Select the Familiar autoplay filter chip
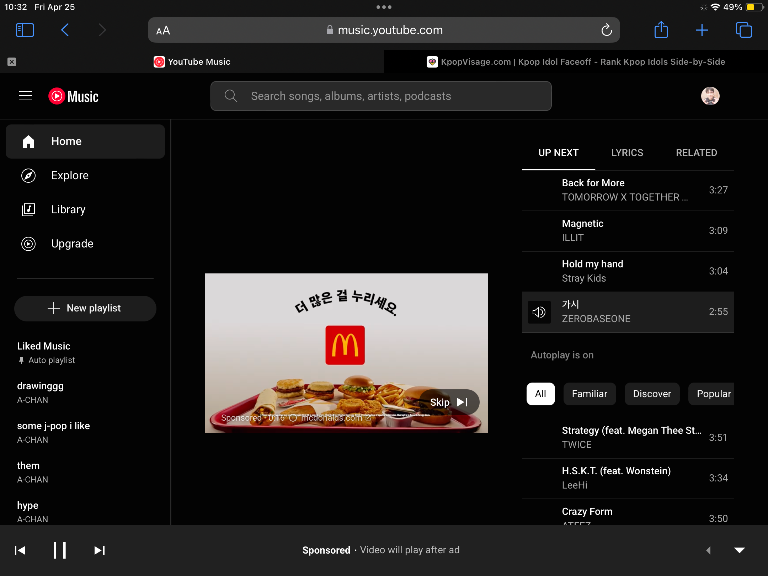 coord(589,394)
